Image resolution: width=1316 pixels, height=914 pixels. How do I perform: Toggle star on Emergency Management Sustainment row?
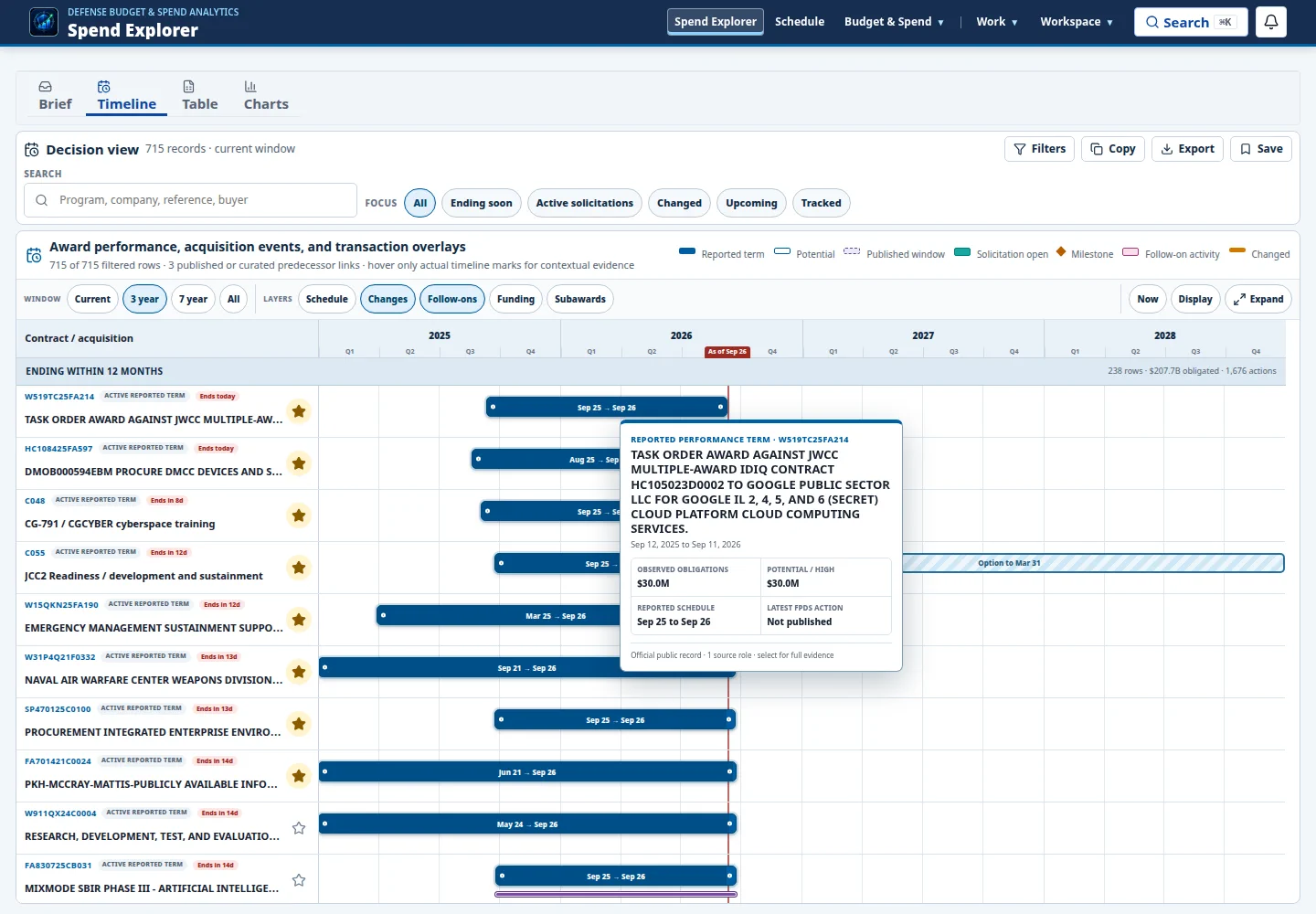299,620
